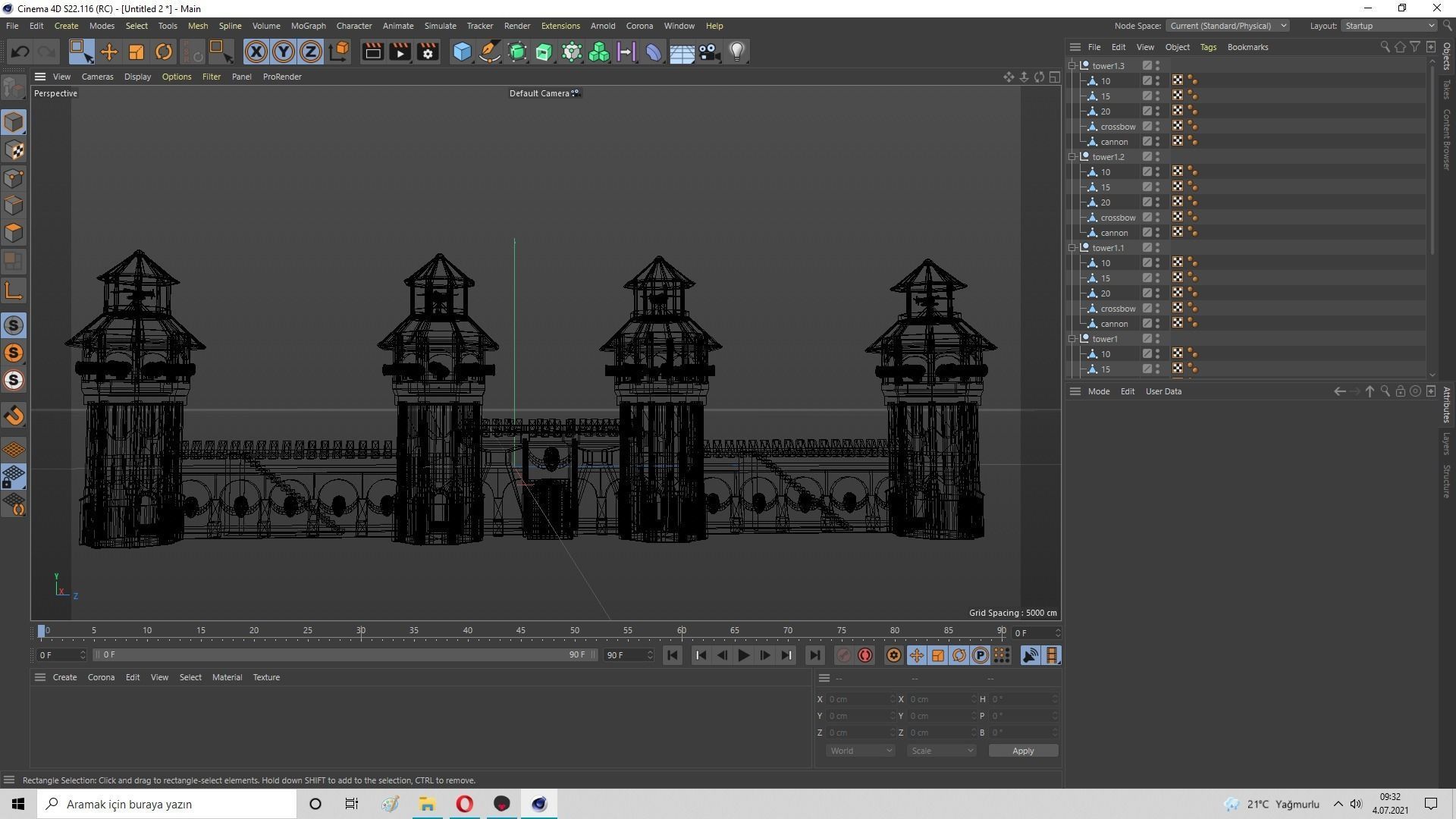Toggle X axis lock
Screen dimensions: 1456x819
point(256,52)
